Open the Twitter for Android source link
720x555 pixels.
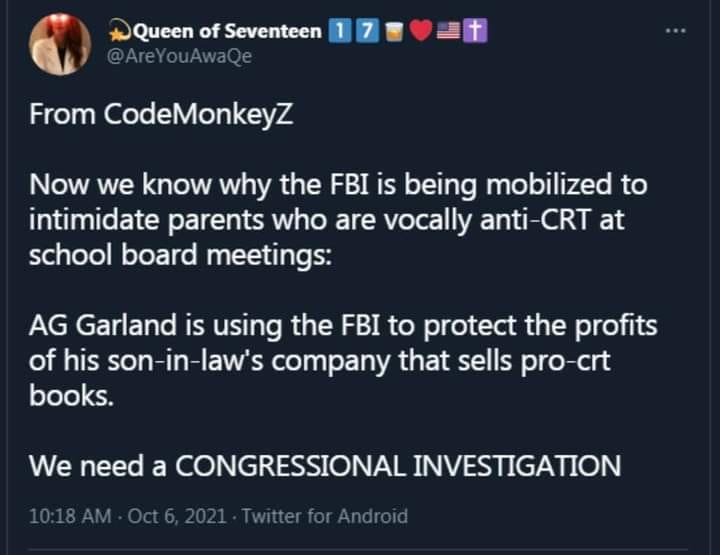[325, 516]
